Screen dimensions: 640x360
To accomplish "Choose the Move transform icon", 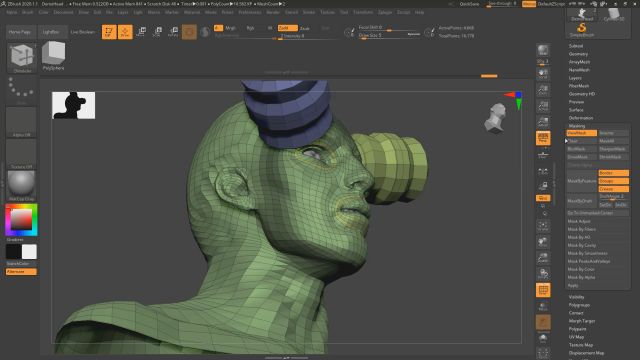I will pyautogui.click(x=142, y=32).
